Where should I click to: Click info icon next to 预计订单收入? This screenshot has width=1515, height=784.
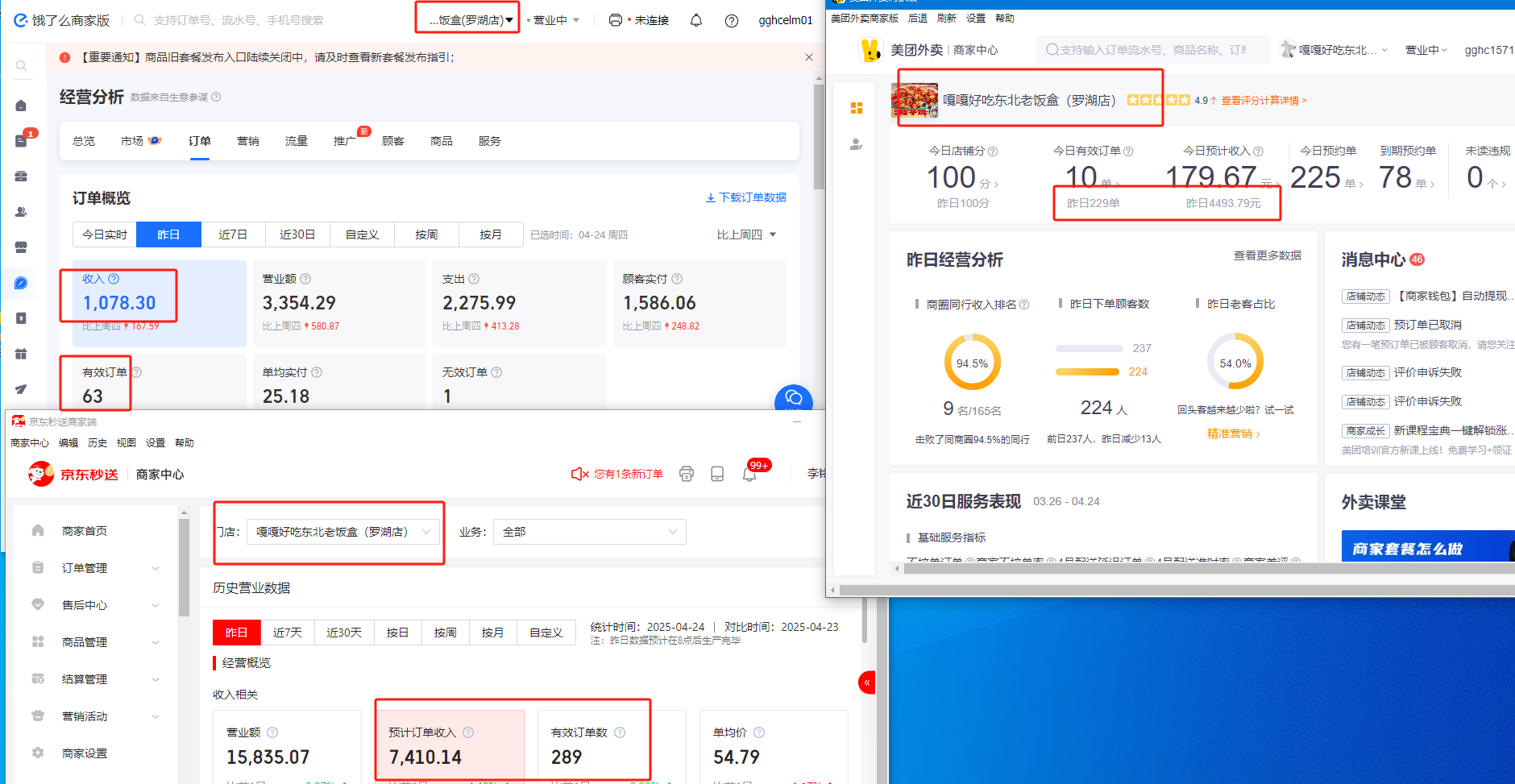coord(468,732)
